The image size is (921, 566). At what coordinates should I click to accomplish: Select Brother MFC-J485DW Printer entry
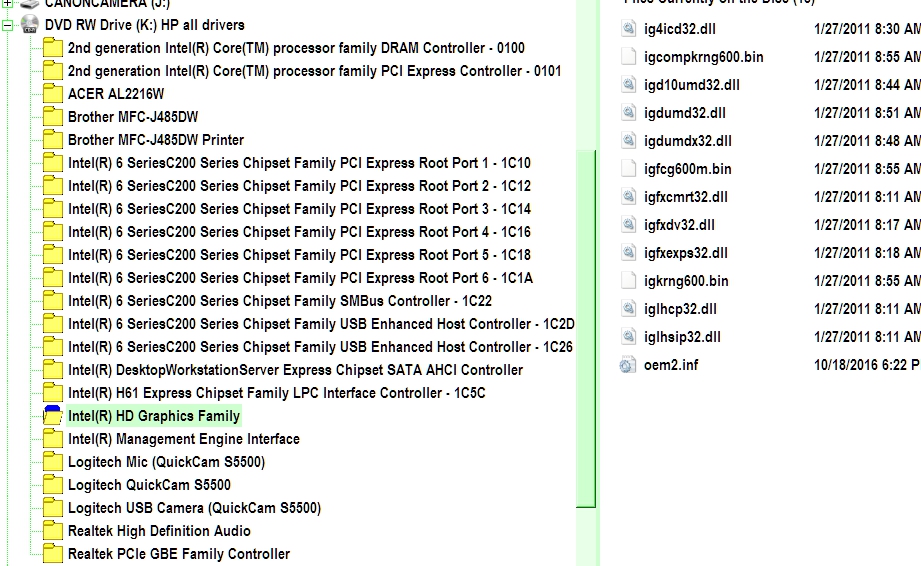click(x=156, y=140)
